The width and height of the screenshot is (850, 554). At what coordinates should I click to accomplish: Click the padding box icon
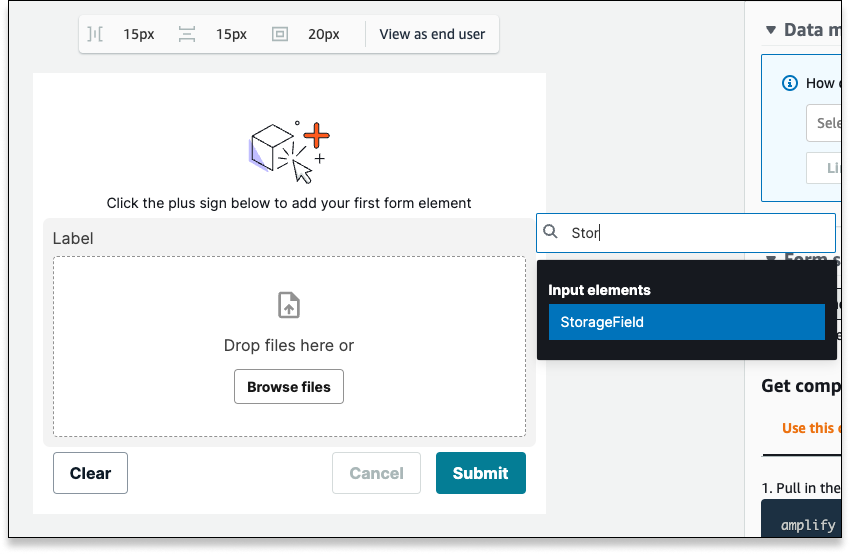click(280, 35)
